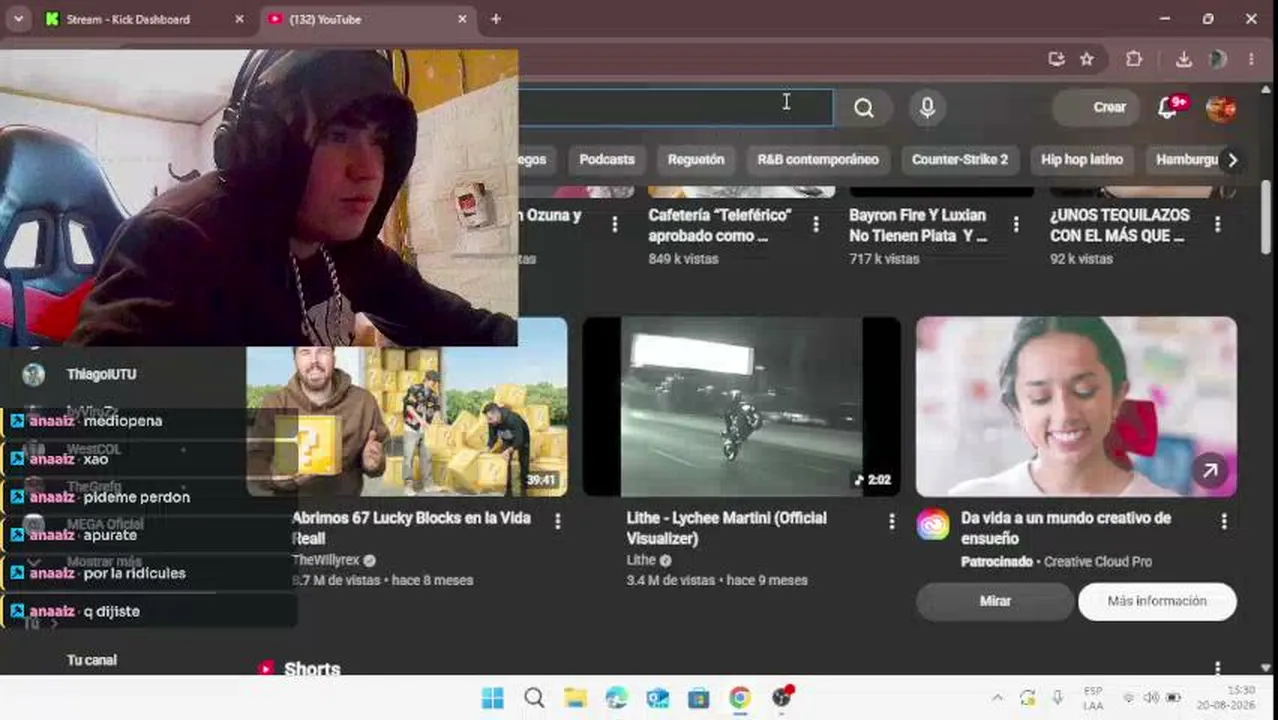Click the Crear button
Image resolution: width=1278 pixels, height=720 pixels.
1097,107
